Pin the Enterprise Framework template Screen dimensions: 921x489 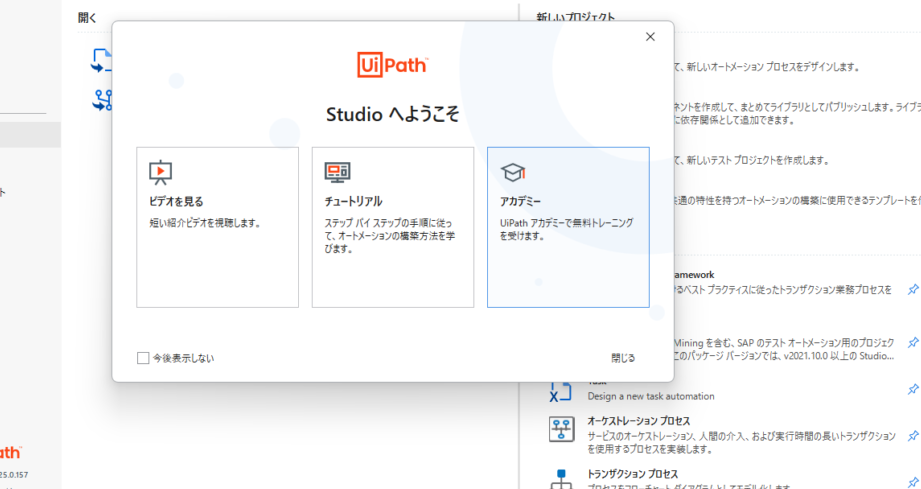[912, 289]
